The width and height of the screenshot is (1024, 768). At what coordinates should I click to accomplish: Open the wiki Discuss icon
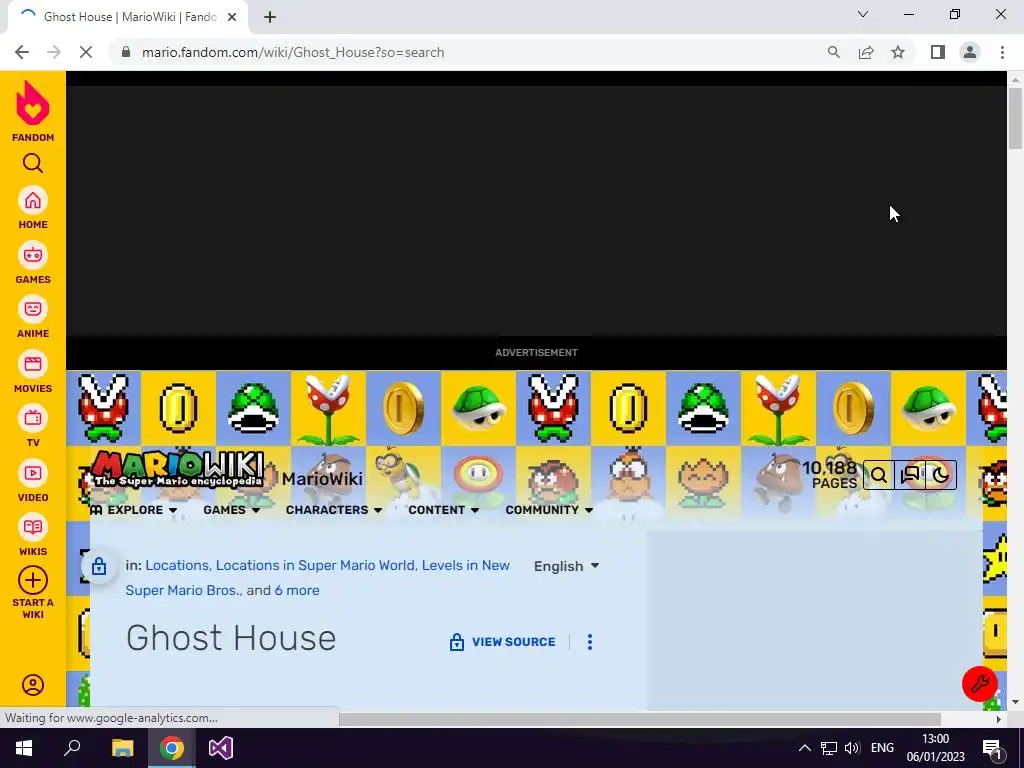[910, 475]
